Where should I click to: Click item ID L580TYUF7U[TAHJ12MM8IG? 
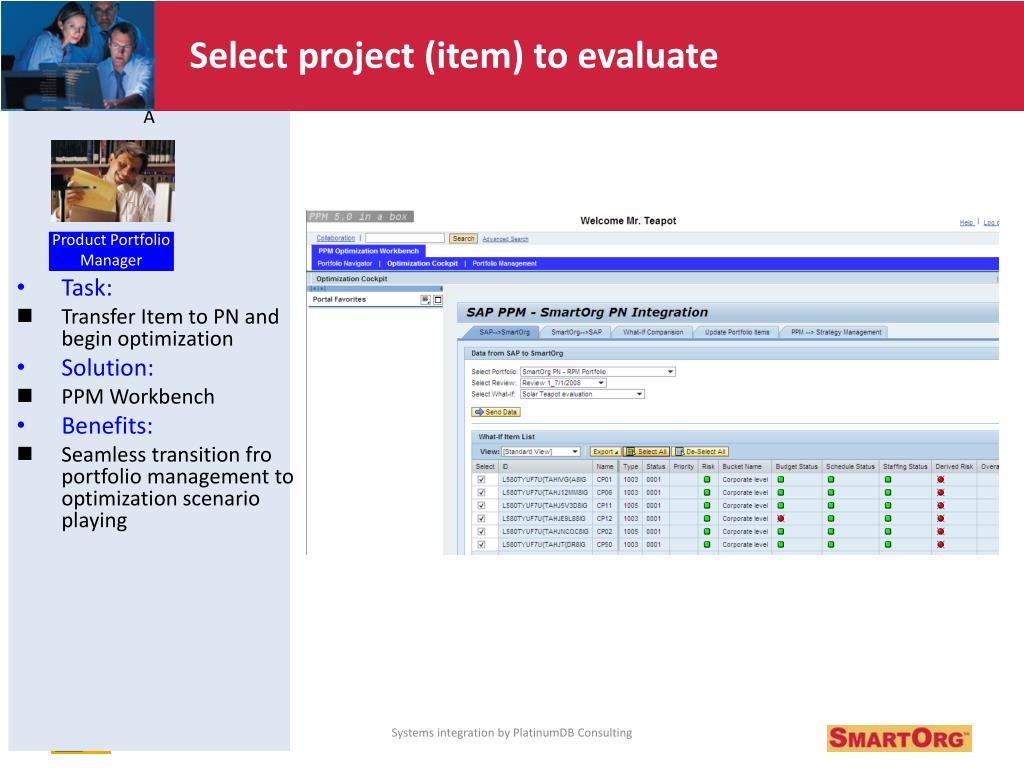545,492
